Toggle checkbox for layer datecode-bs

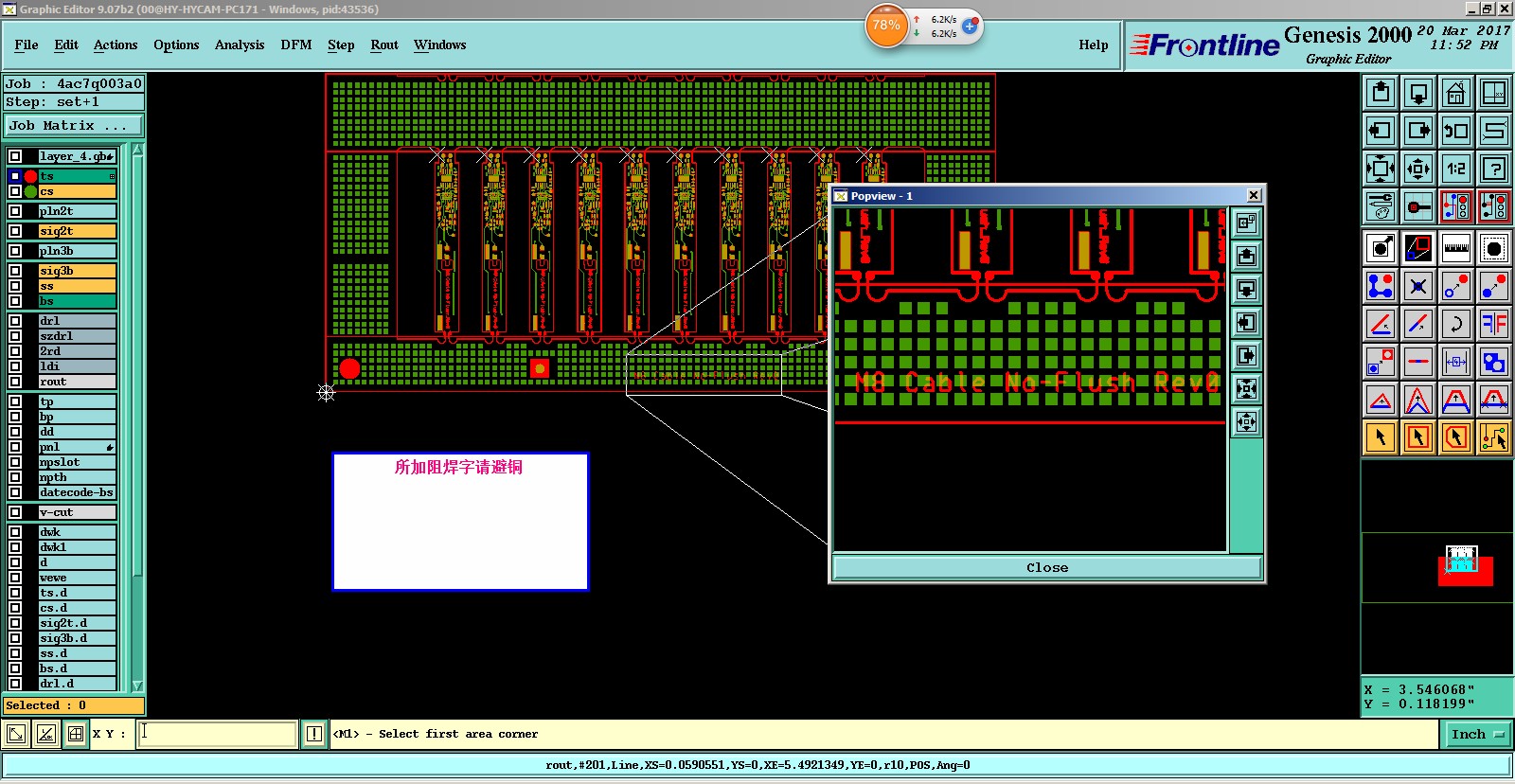pos(15,492)
